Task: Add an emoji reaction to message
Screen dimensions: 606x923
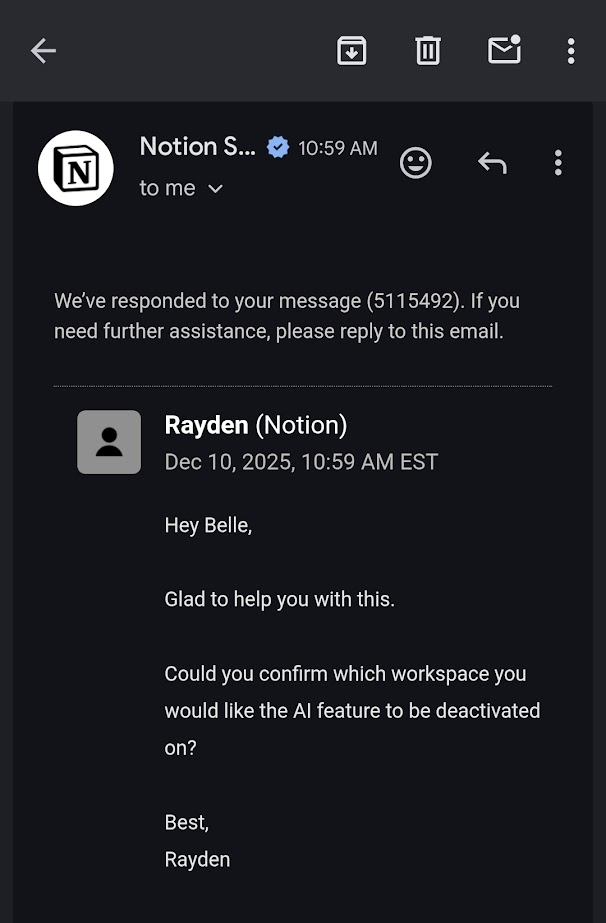Action: 416,163
